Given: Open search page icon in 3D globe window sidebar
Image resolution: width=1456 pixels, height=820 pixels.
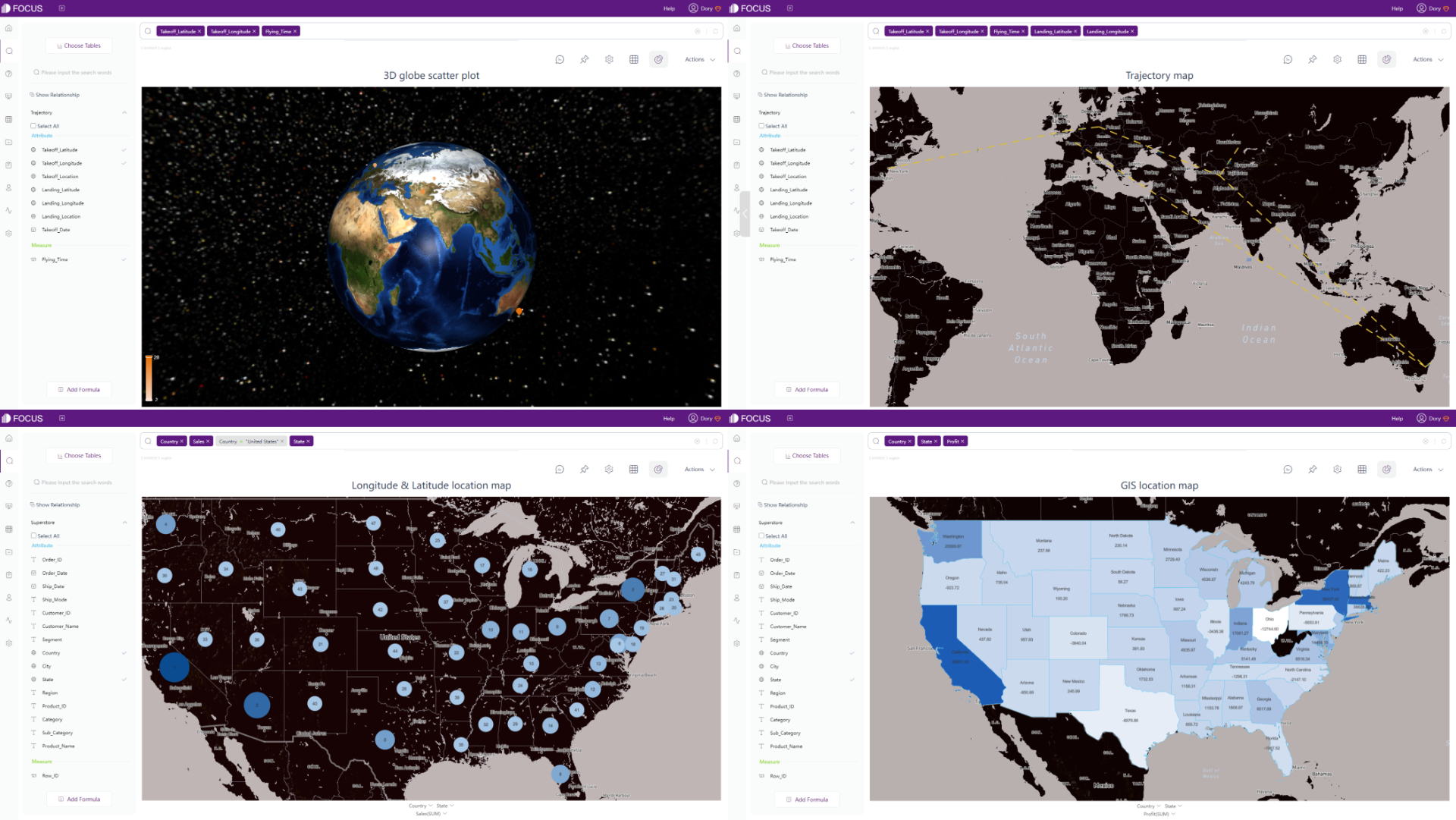Looking at the screenshot, I should click(9, 51).
